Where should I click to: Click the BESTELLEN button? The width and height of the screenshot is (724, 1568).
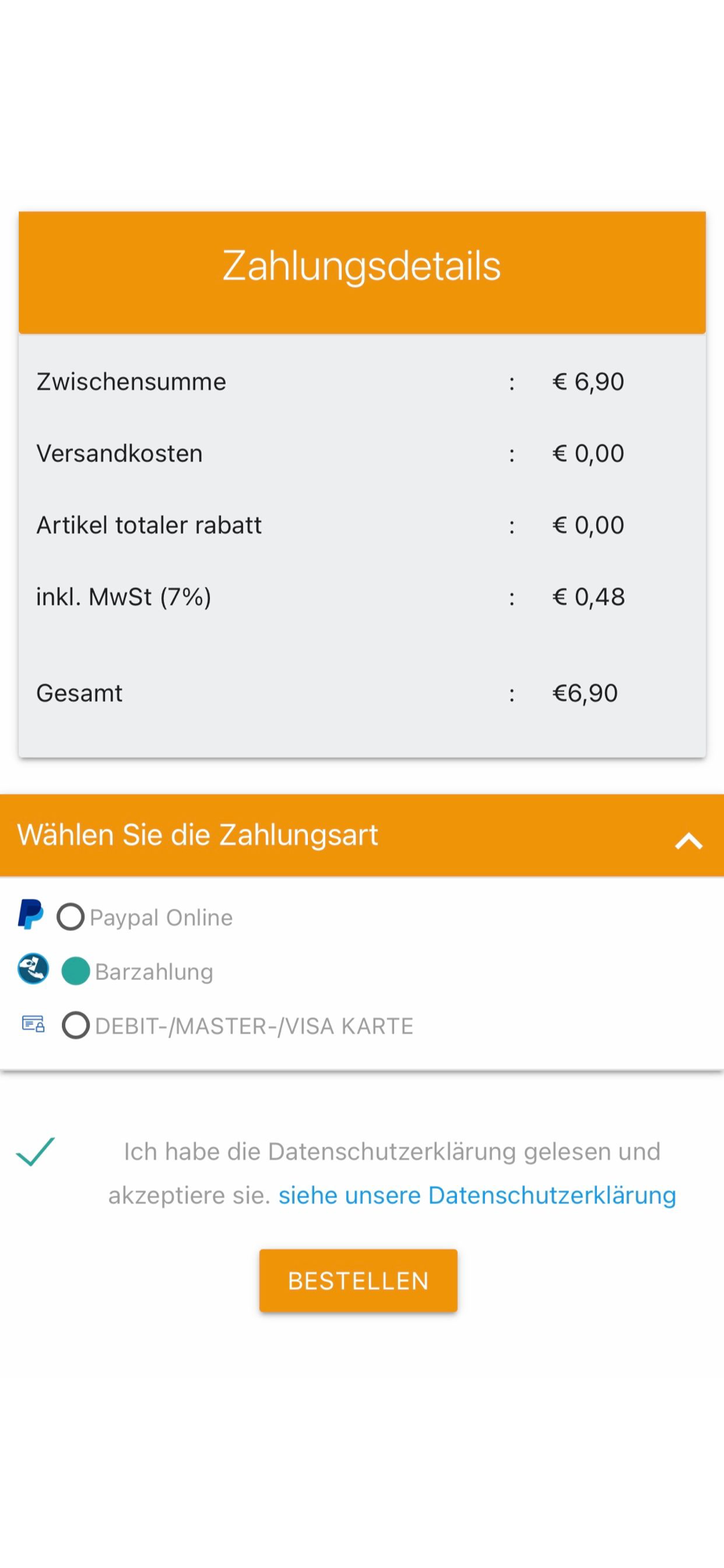click(x=358, y=1280)
